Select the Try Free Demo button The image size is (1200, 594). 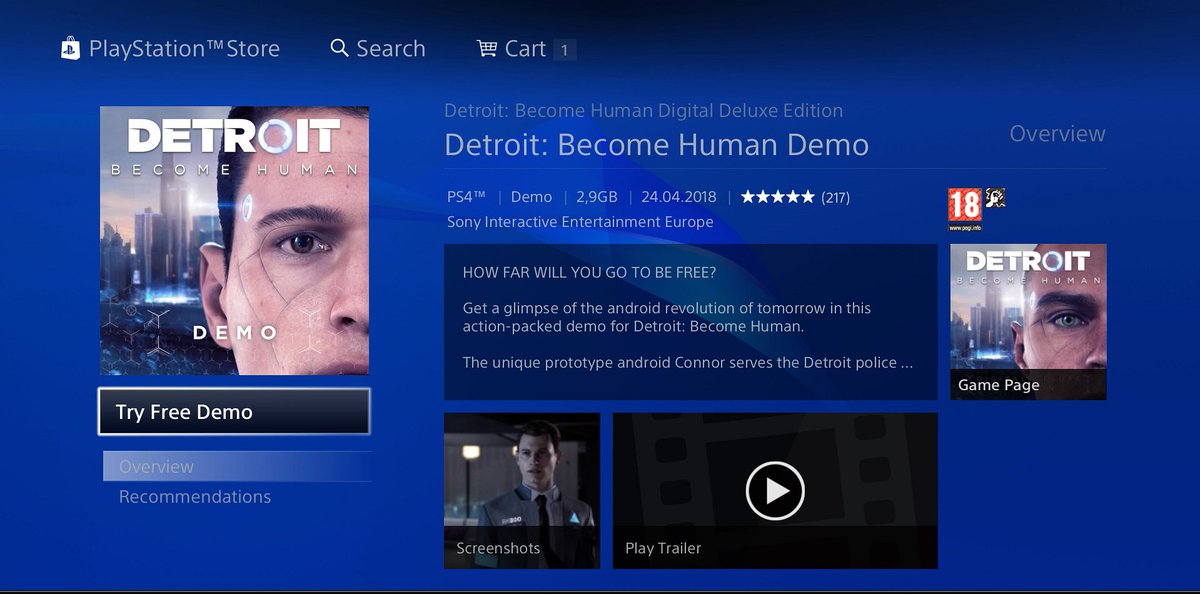(234, 412)
